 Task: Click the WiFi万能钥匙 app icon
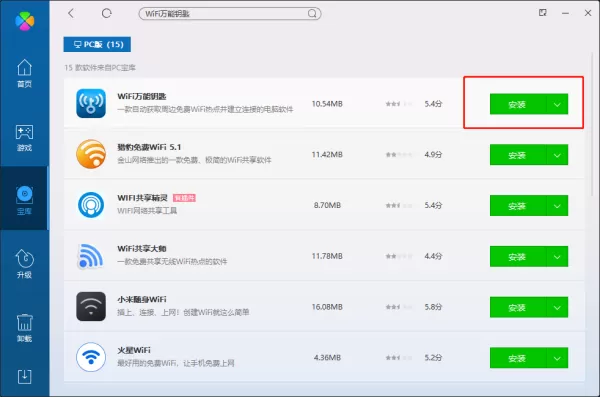pyautogui.click(x=91, y=103)
